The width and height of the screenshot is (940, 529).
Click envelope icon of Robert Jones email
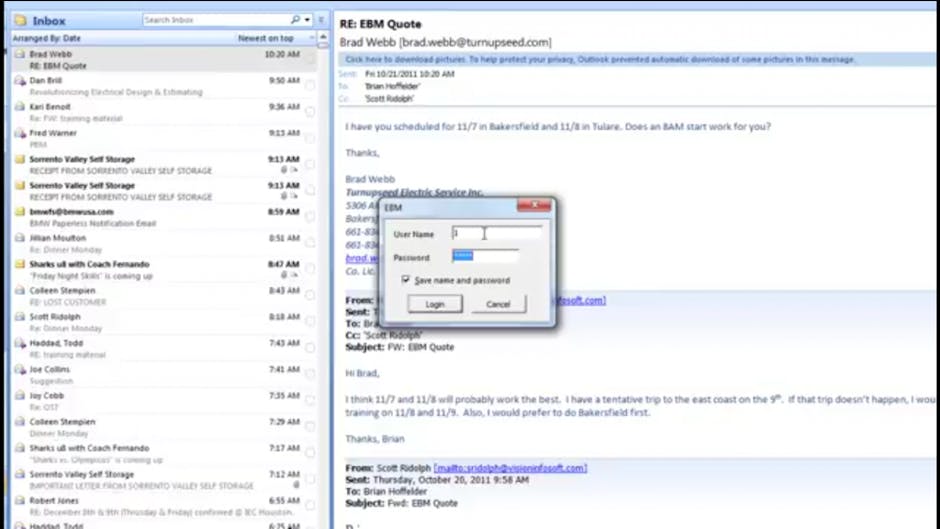20,501
